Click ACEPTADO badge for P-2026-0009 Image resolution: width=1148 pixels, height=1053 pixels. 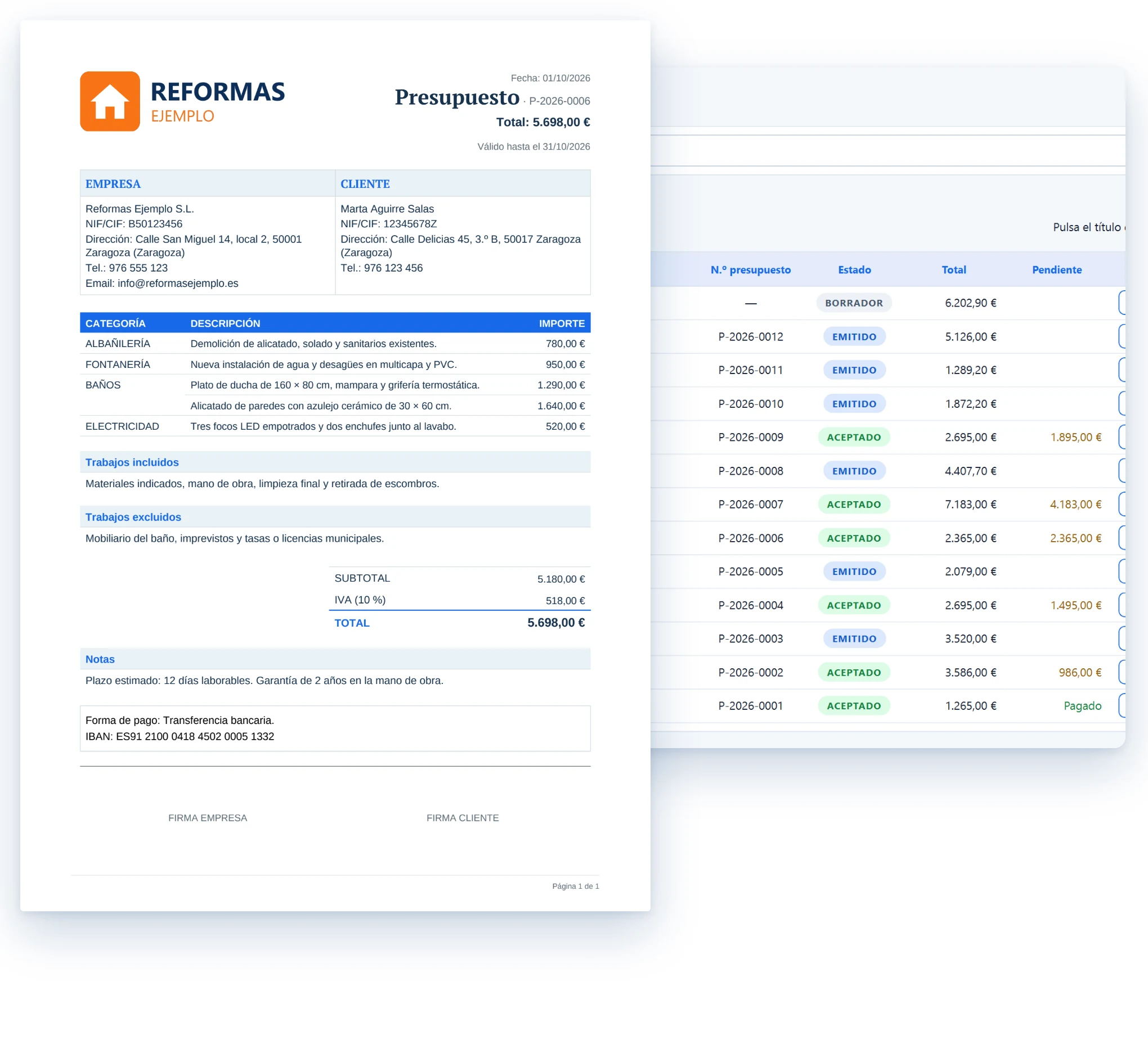point(853,437)
